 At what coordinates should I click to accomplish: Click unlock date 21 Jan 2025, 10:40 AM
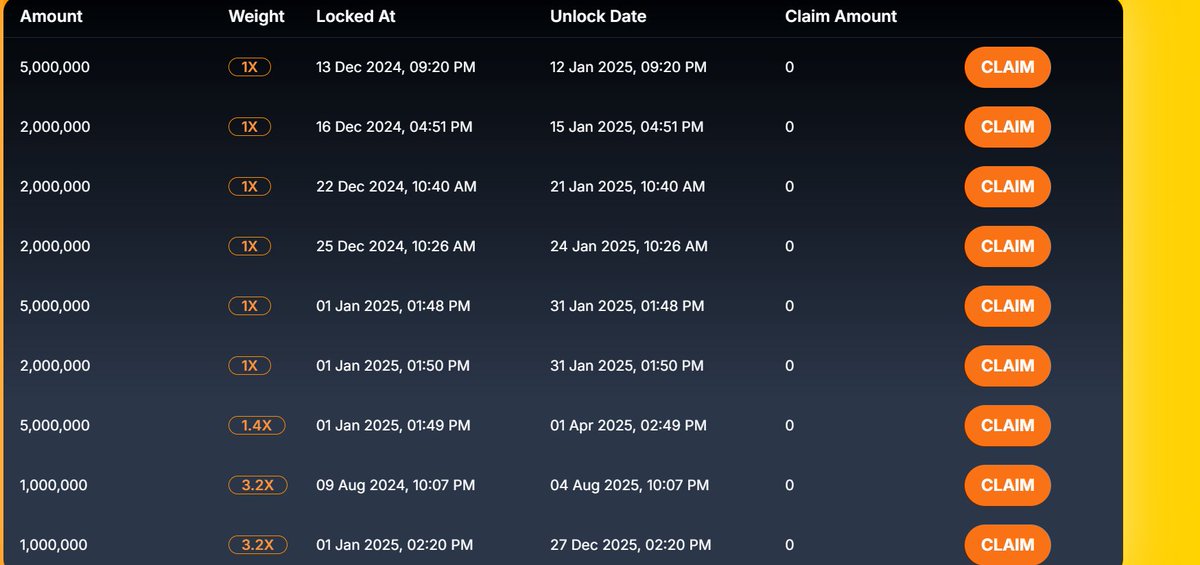coord(628,187)
